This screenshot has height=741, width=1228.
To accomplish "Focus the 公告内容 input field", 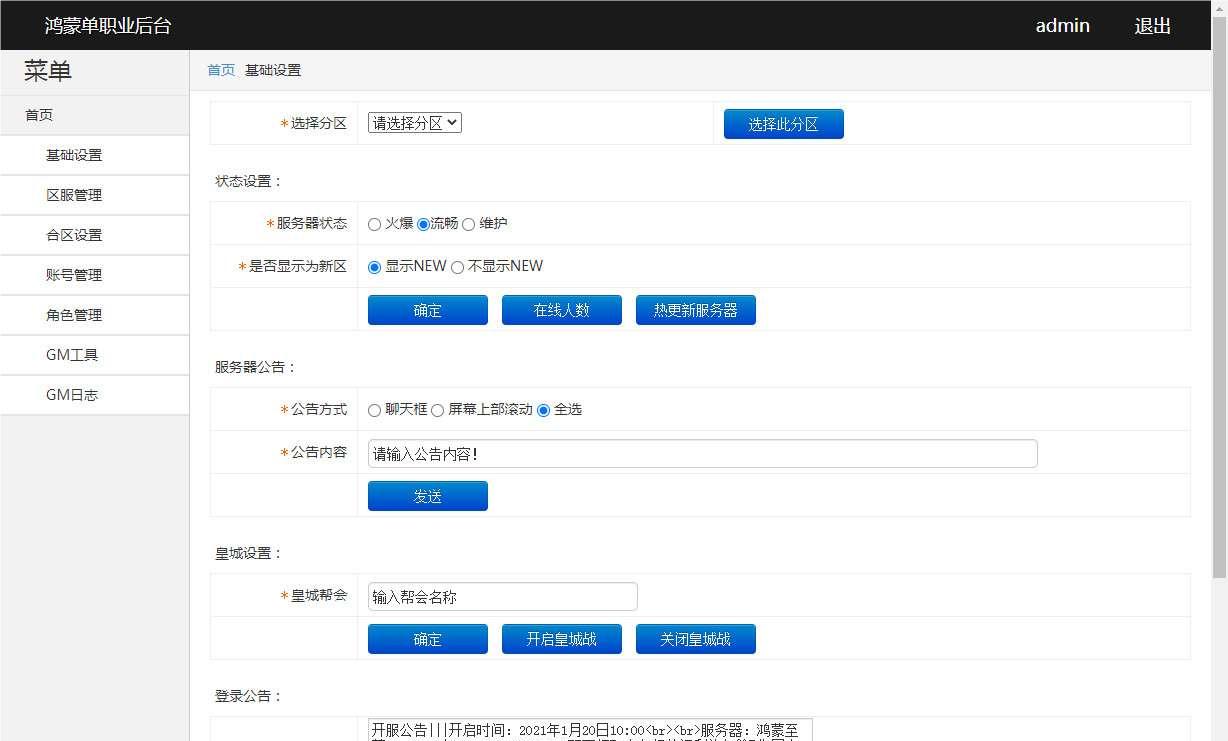I will pos(702,454).
